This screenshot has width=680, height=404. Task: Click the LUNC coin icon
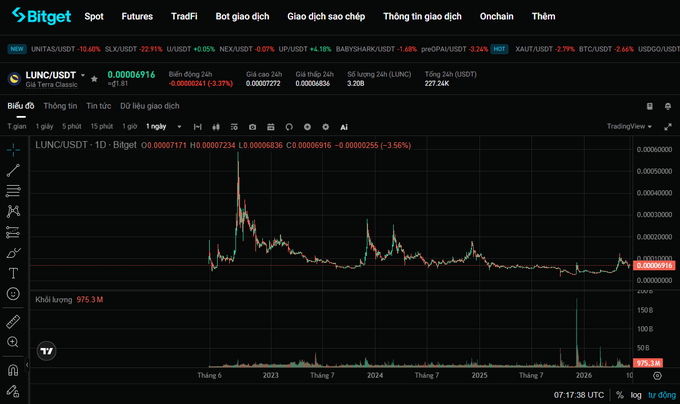[14, 79]
